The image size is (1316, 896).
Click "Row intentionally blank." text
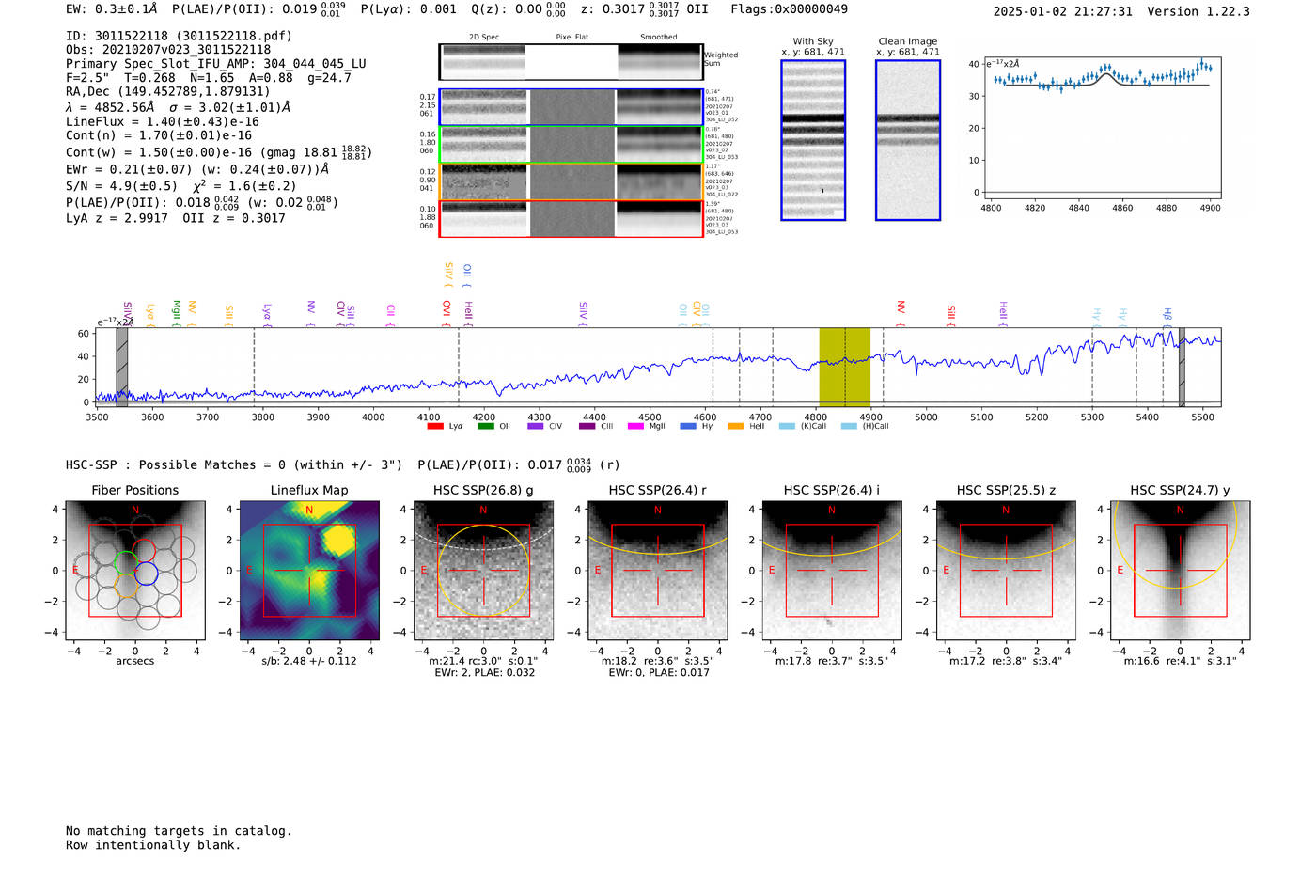coord(153,845)
